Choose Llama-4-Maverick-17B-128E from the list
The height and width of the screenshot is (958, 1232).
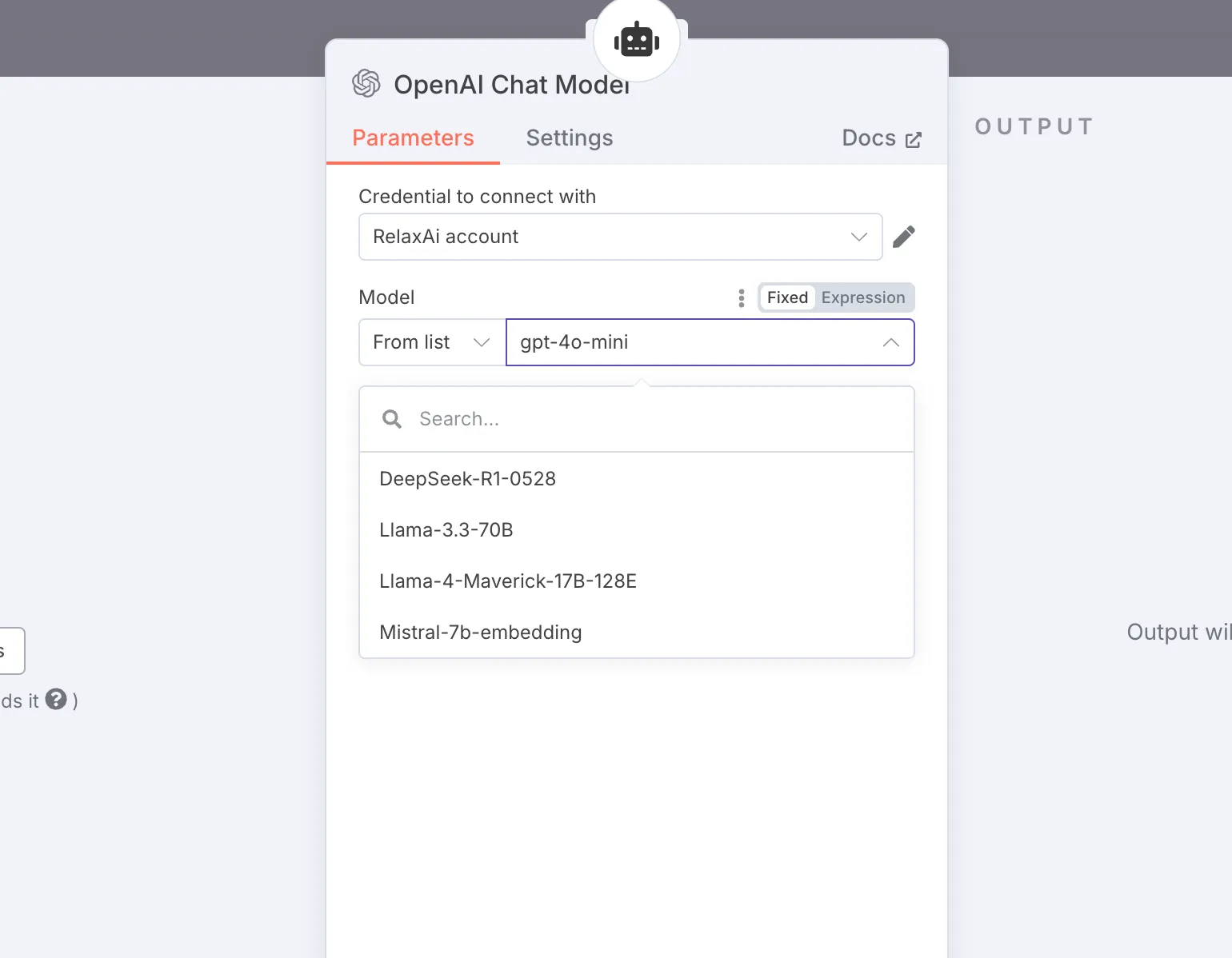(637, 581)
